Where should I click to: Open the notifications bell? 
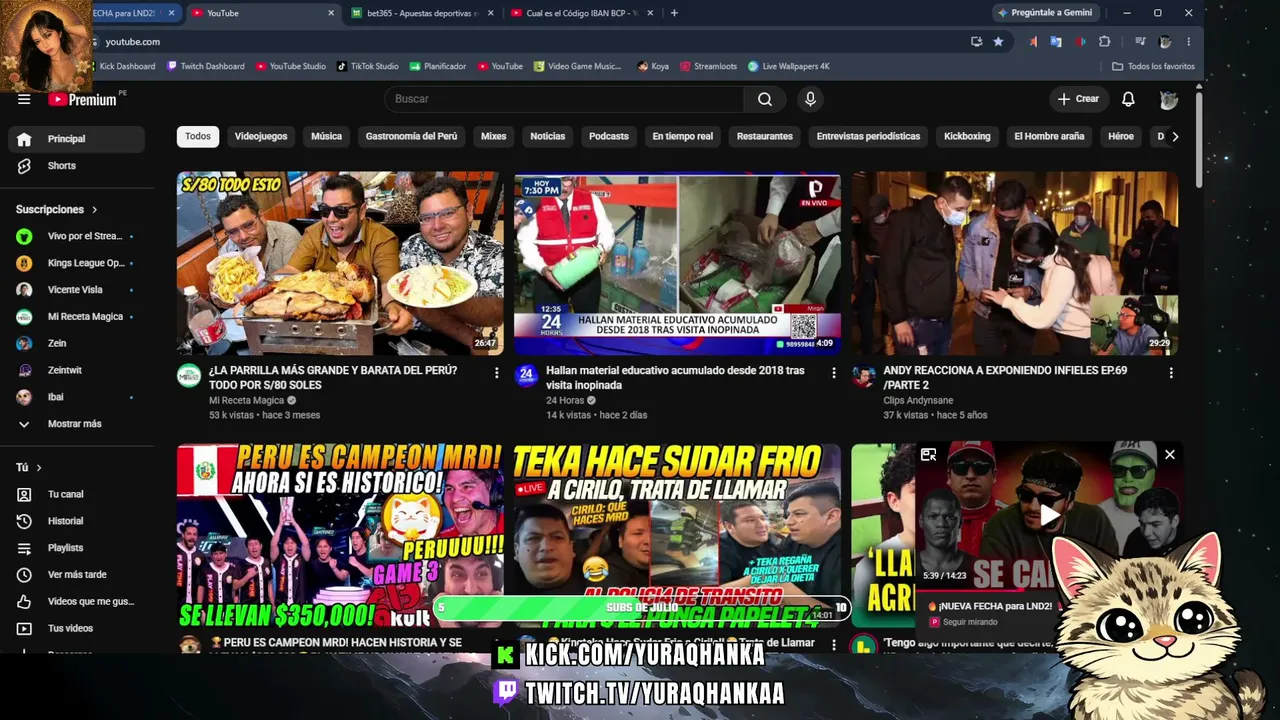coord(1128,99)
